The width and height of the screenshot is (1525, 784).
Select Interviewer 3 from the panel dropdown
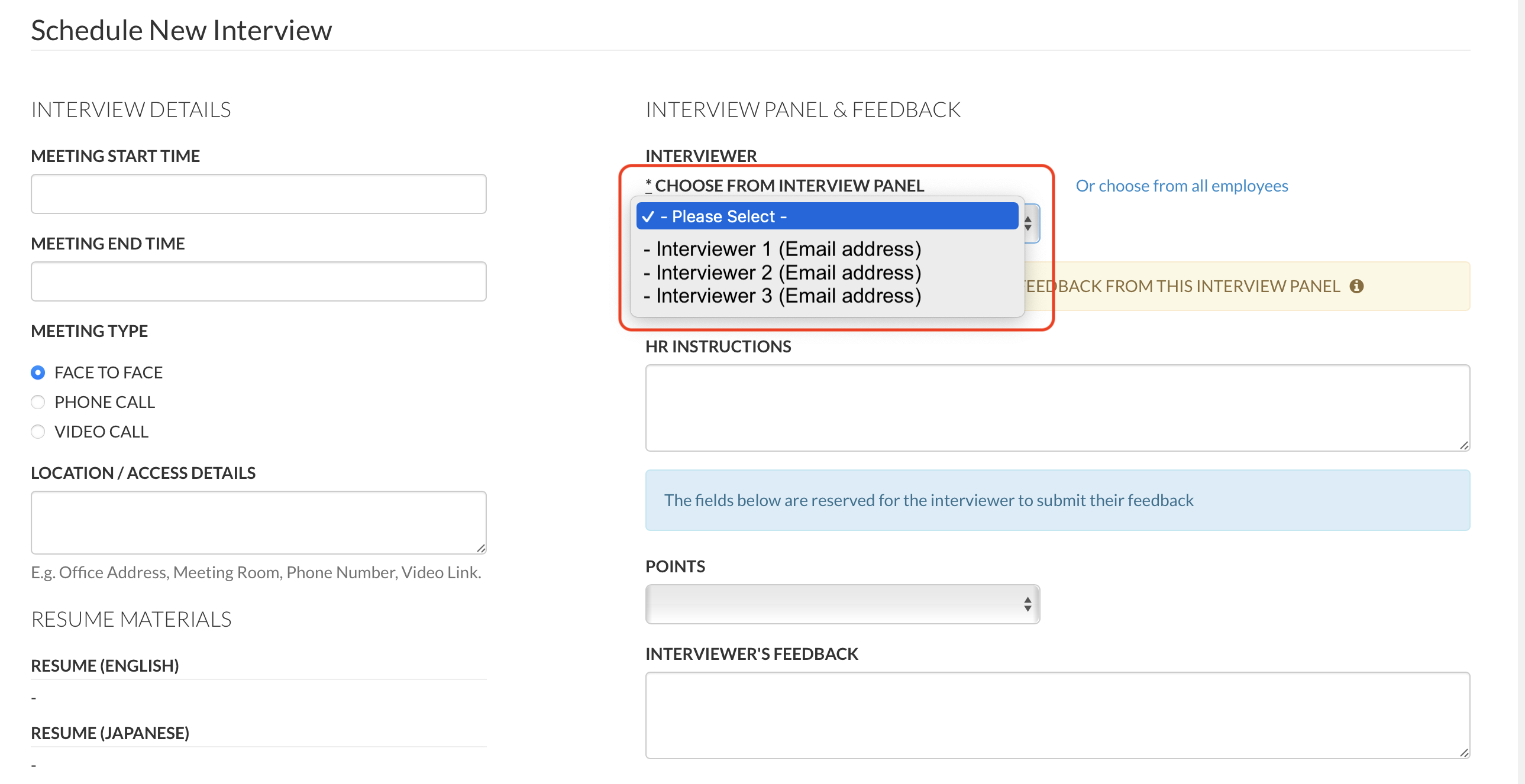782,295
